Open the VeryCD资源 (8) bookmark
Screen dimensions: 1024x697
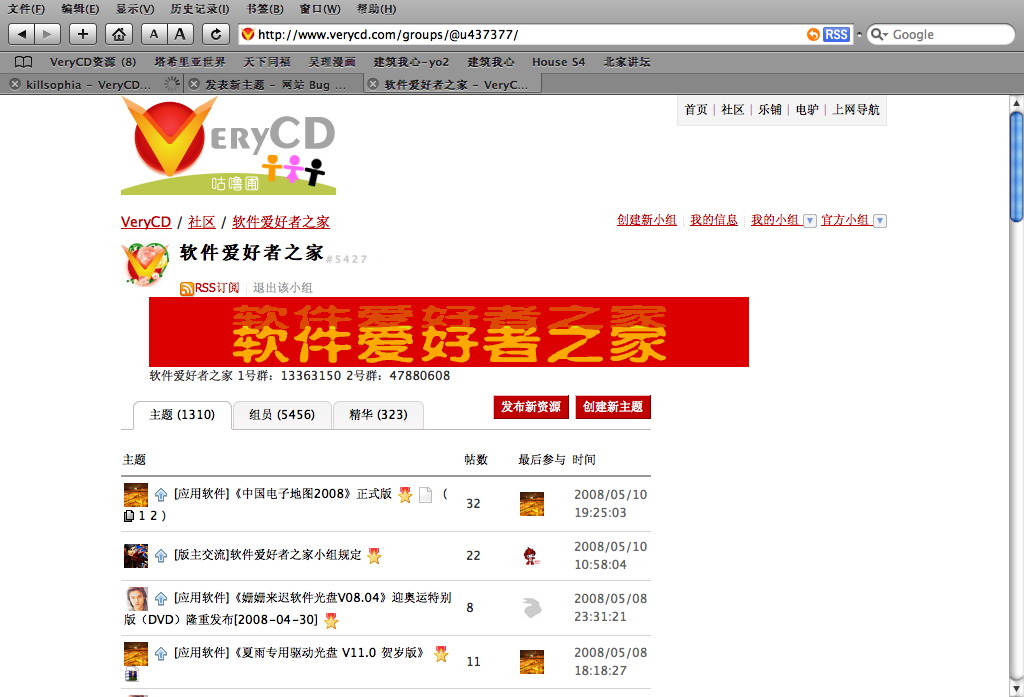(x=93, y=62)
